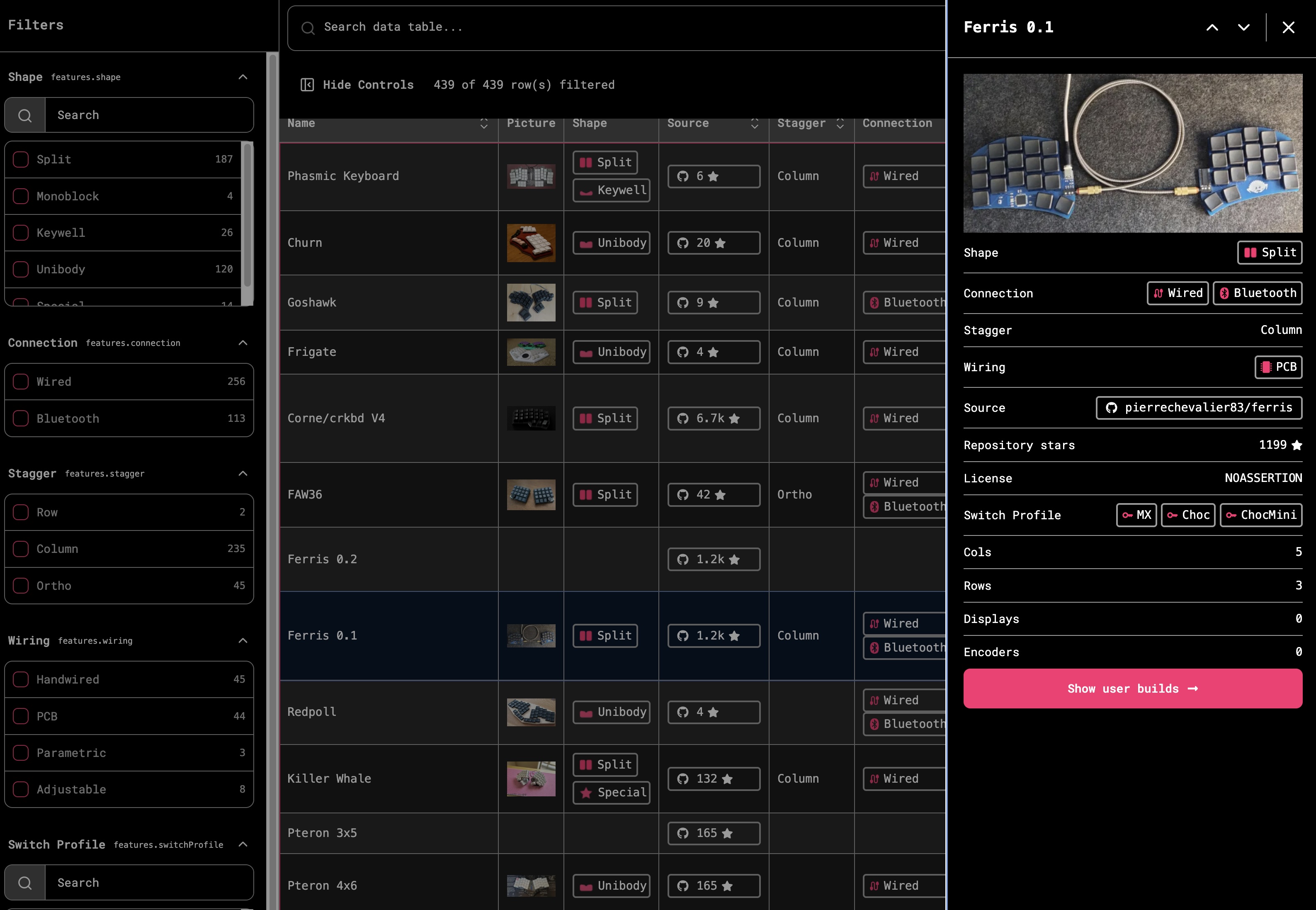
Task: Enable the Split shape filter checkbox
Action: point(21,160)
